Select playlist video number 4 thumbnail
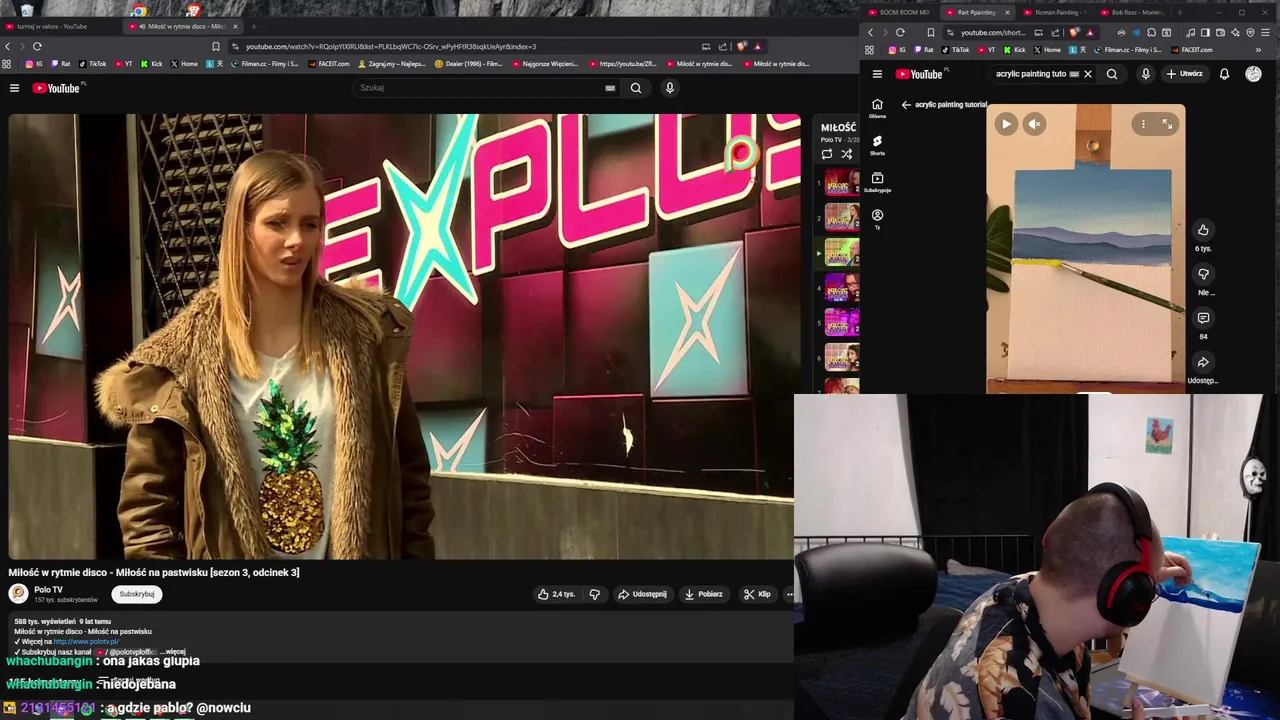This screenshot has height=720, width=1280. coord(841,288)
